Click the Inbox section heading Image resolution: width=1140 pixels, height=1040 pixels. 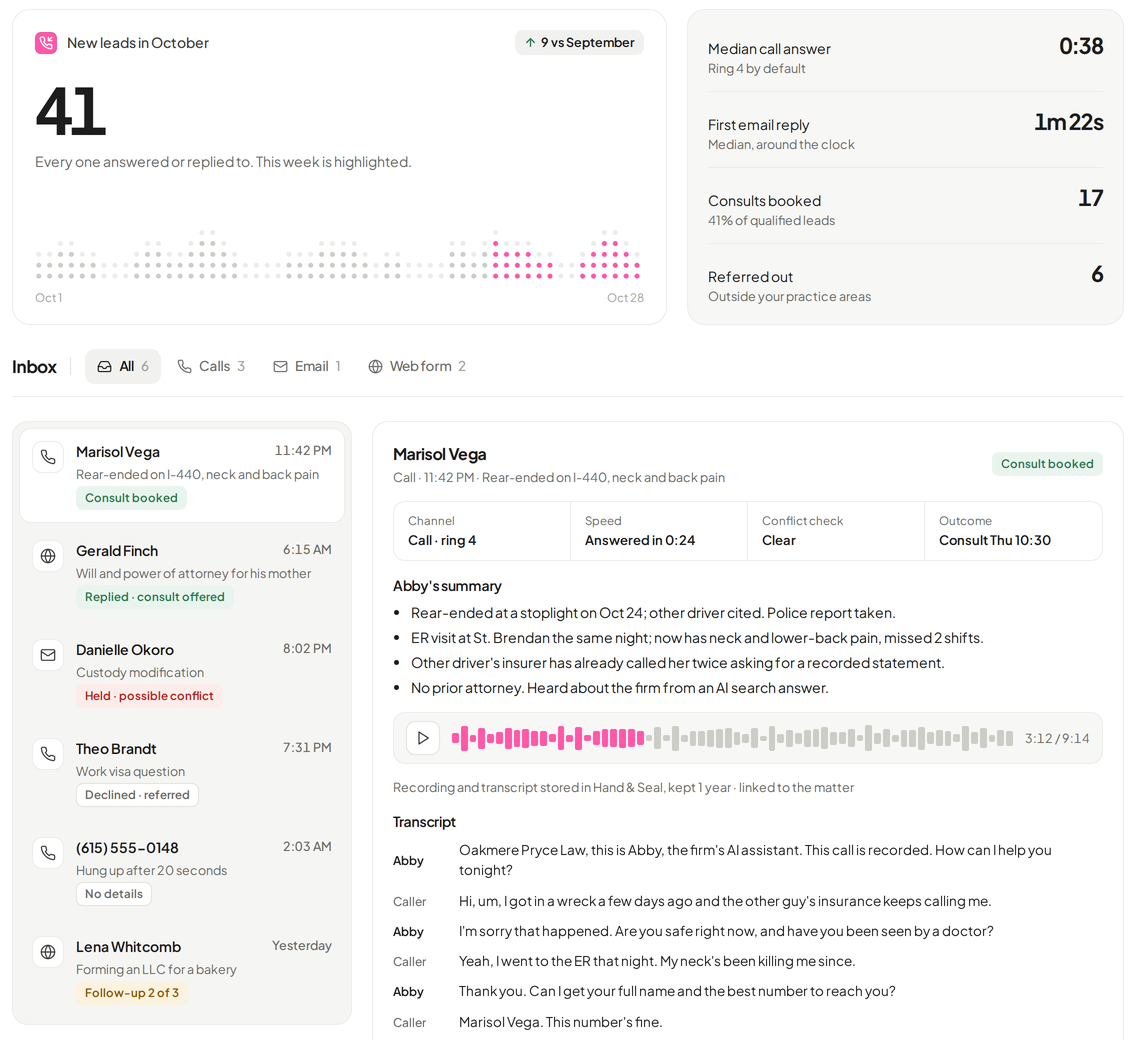coord(34,367)
